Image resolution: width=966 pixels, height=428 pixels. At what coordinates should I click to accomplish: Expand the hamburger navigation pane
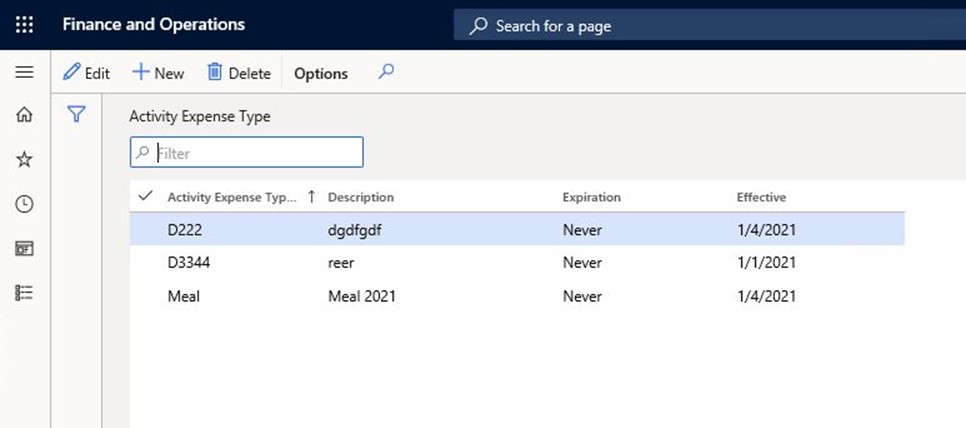pos(24,73)
